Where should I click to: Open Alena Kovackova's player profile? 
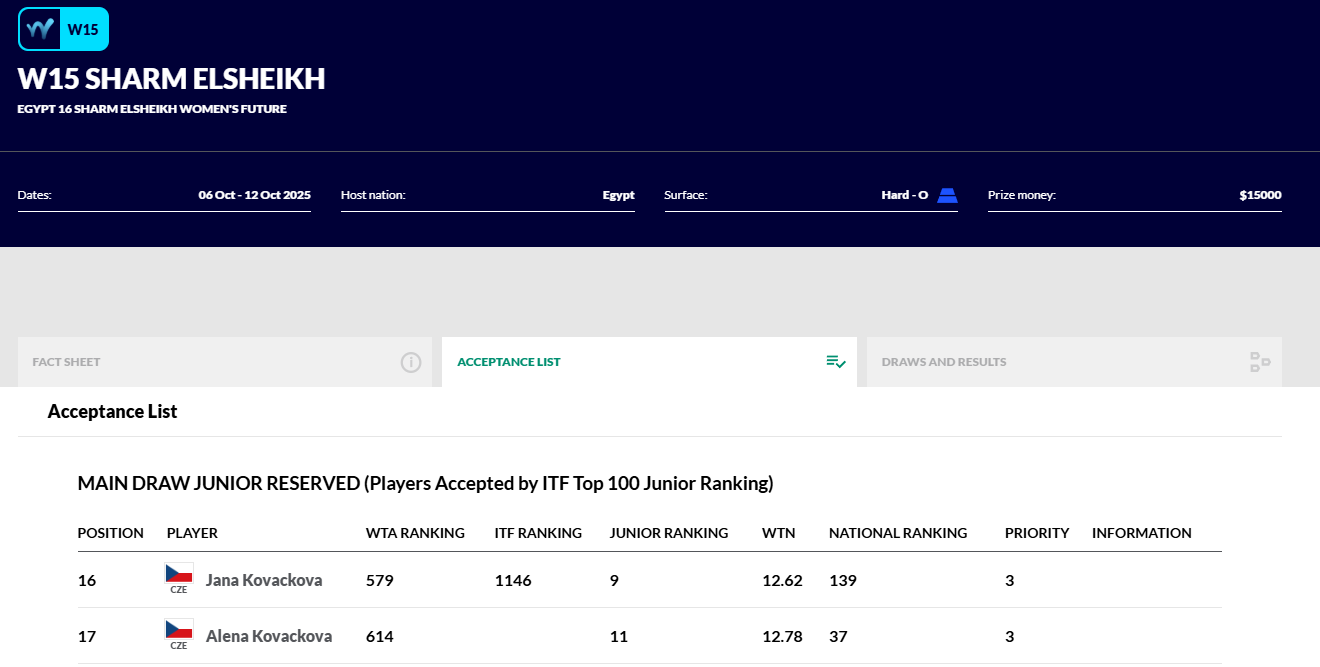click(269, 636)
